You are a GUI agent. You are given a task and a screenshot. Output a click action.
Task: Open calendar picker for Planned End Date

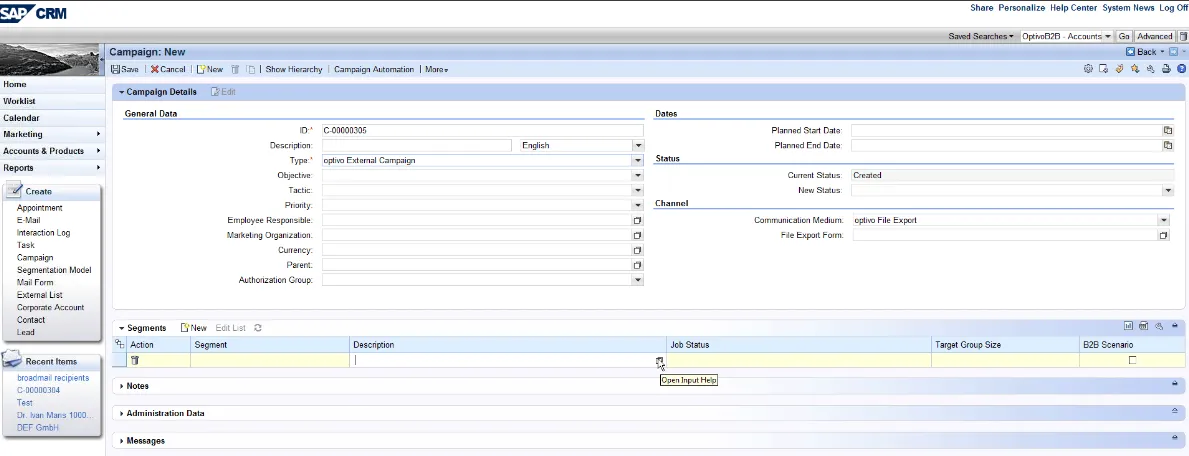1168,145
